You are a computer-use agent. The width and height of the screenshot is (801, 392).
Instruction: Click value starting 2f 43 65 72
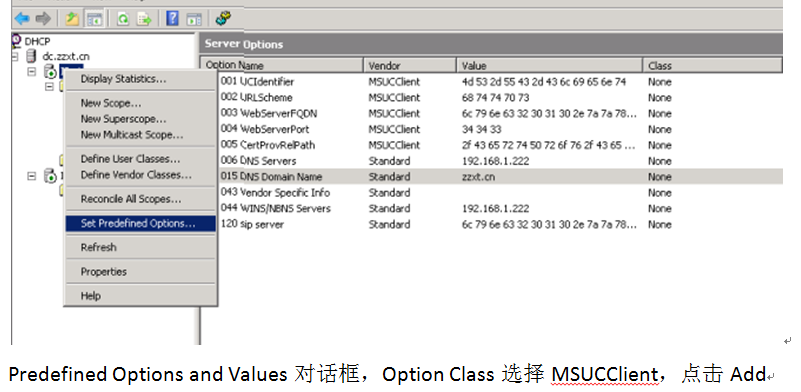click(x=549, y=145)
